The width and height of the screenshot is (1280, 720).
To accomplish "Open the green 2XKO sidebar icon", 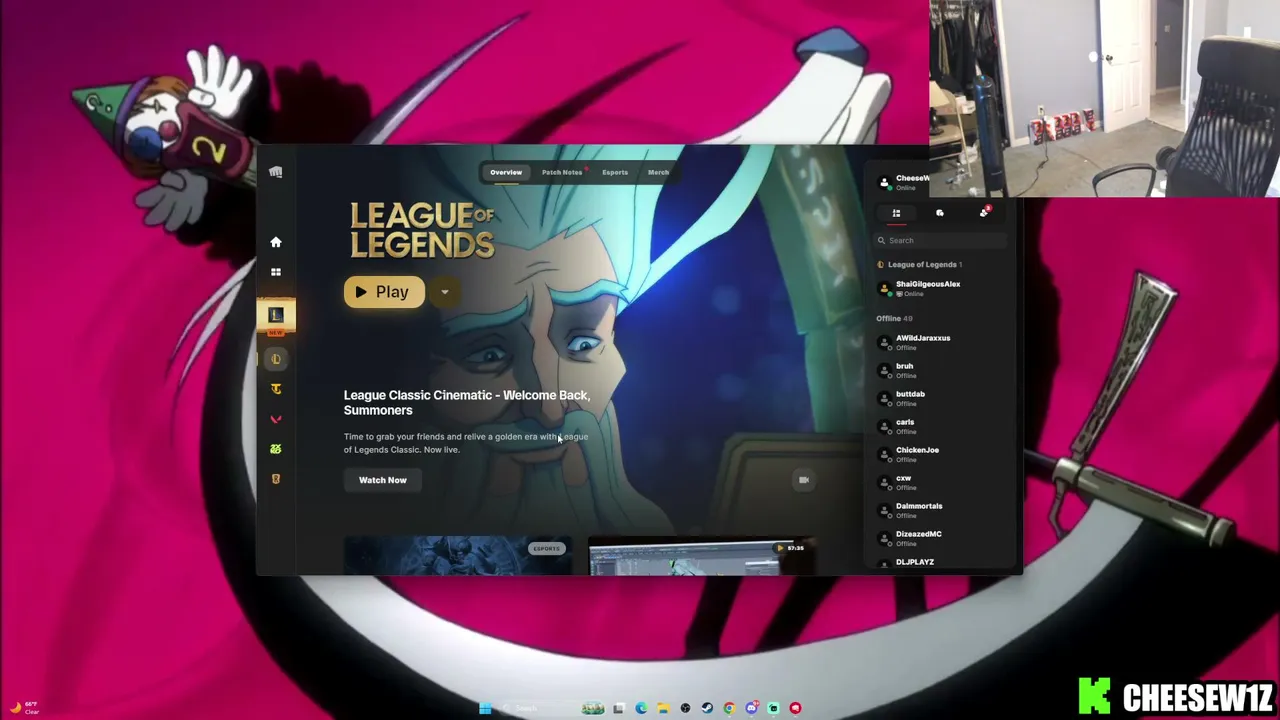I will [276, 449].
